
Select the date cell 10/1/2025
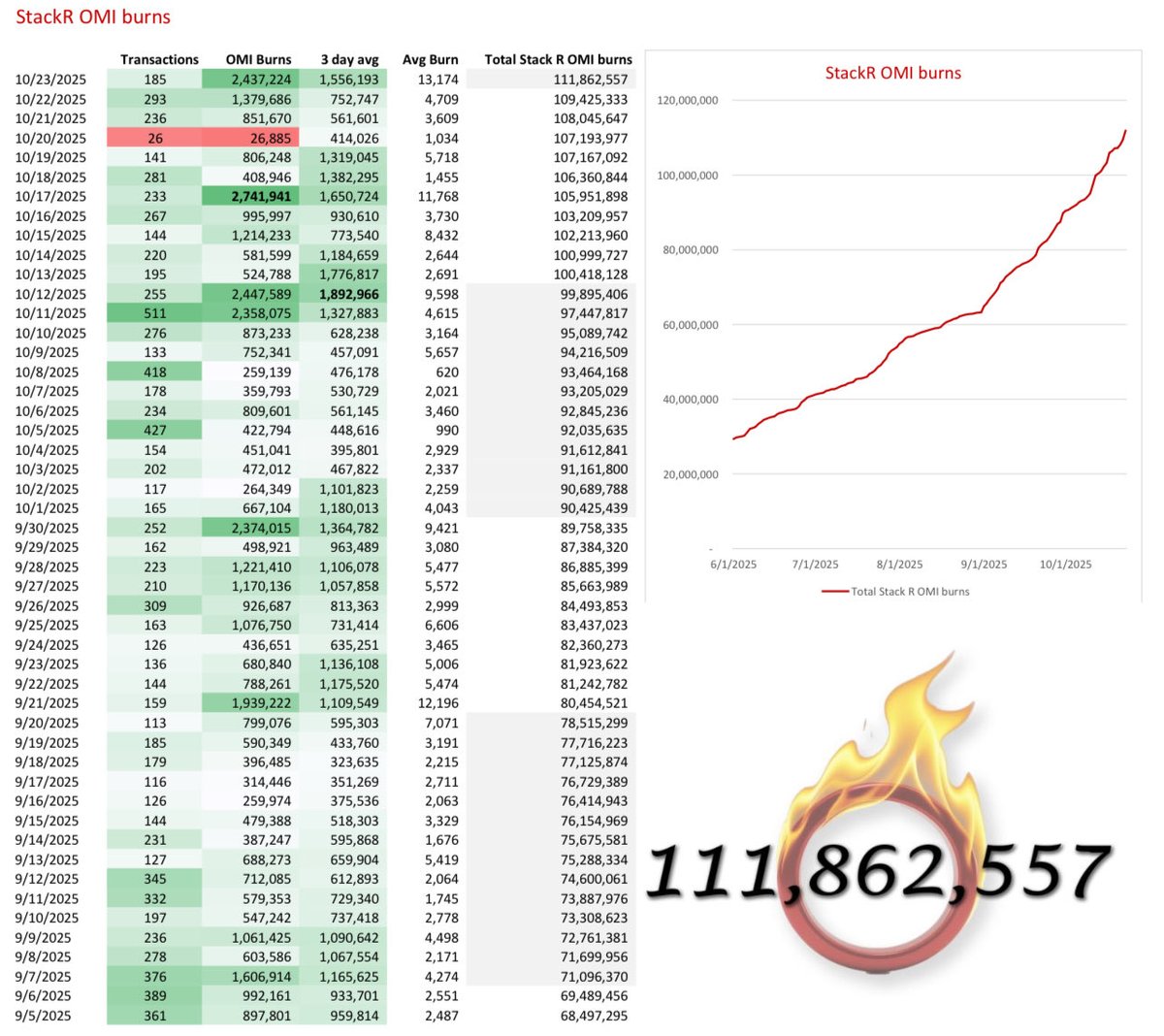47,508
